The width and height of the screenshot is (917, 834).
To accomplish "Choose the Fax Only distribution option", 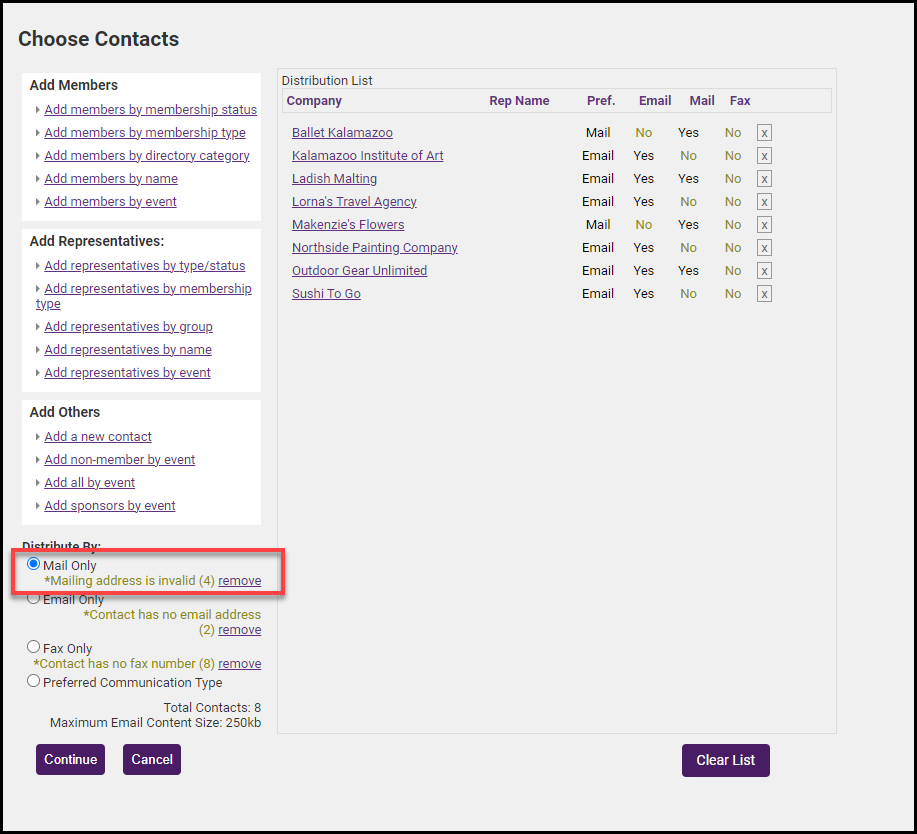I will pos(34,647).
